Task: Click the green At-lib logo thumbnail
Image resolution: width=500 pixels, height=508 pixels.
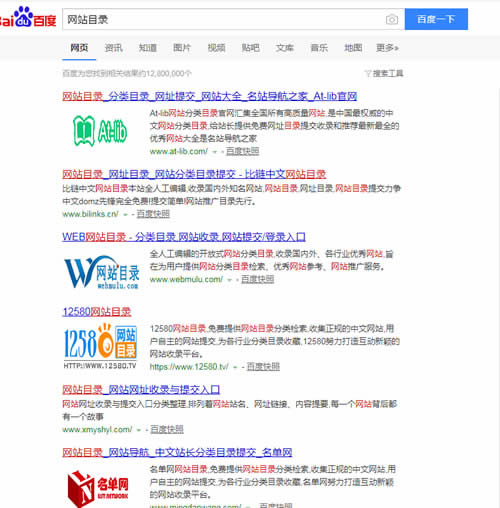Action: pyautogui.click(x=100, y=131)
